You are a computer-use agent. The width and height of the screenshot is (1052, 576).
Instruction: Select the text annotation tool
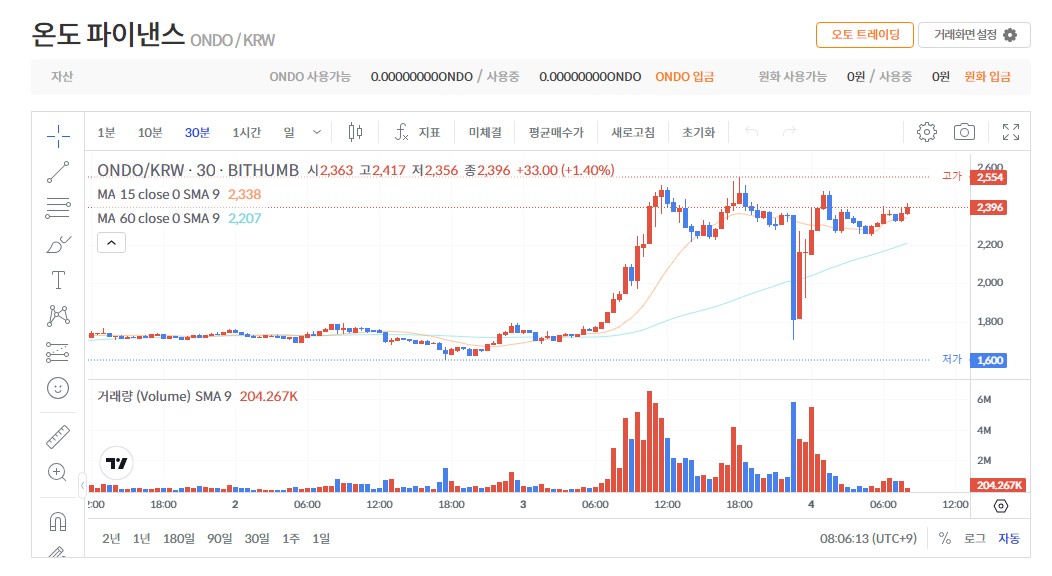[x=58, y=280]
